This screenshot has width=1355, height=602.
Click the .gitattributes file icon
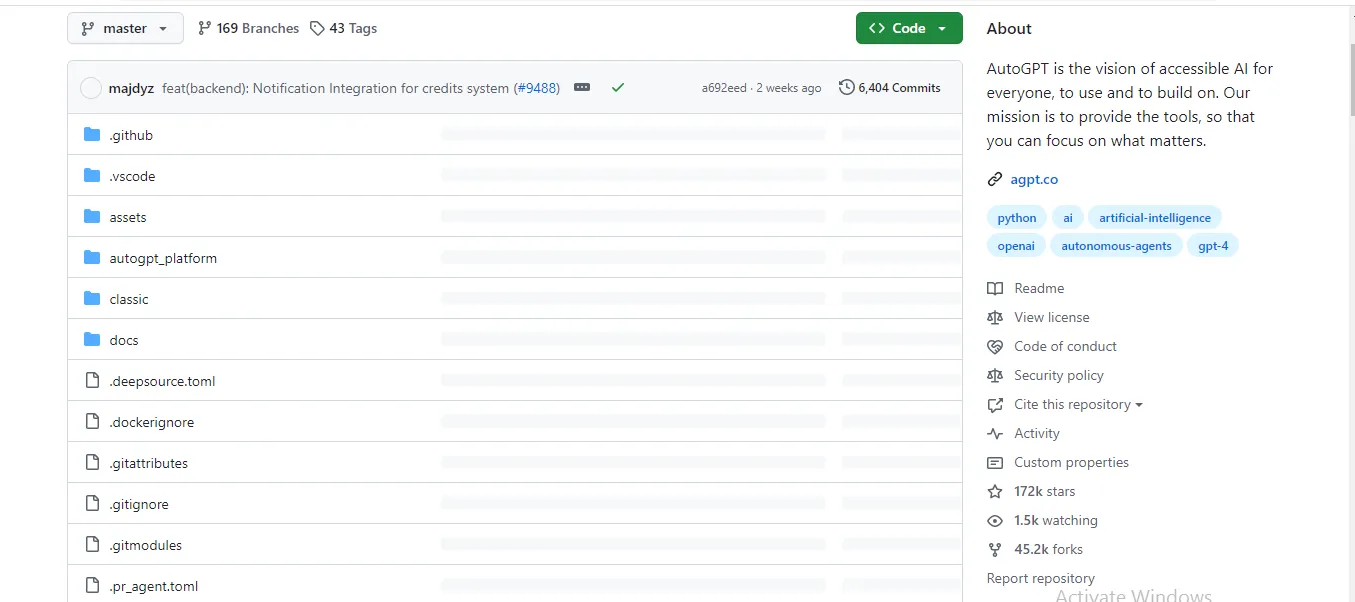pos(92,462)
